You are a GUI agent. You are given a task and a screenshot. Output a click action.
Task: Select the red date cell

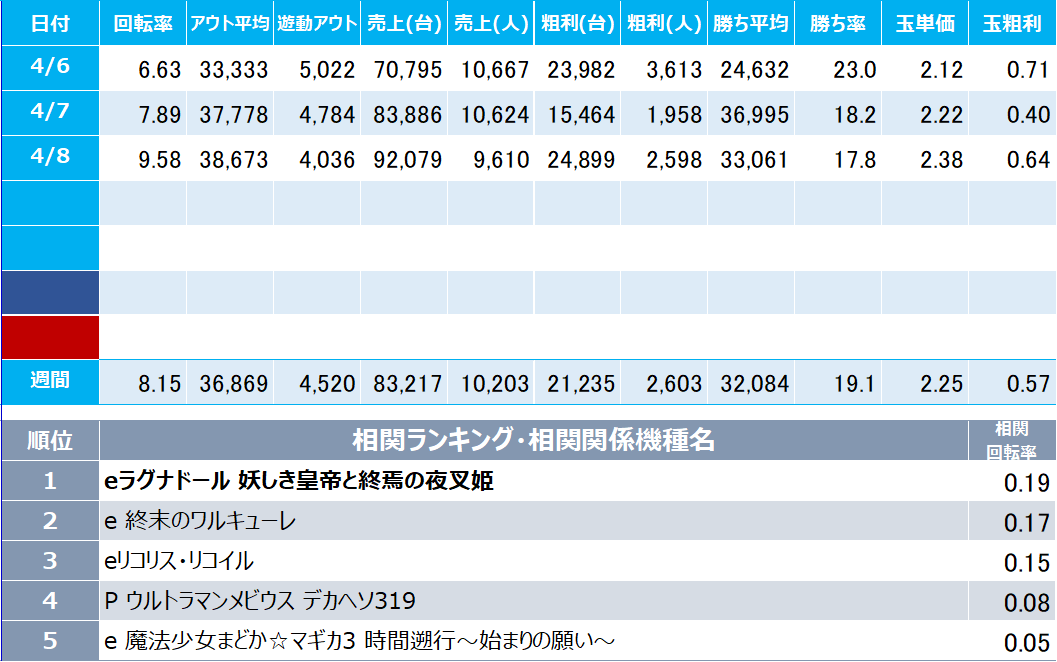click(x=50, y=337)
